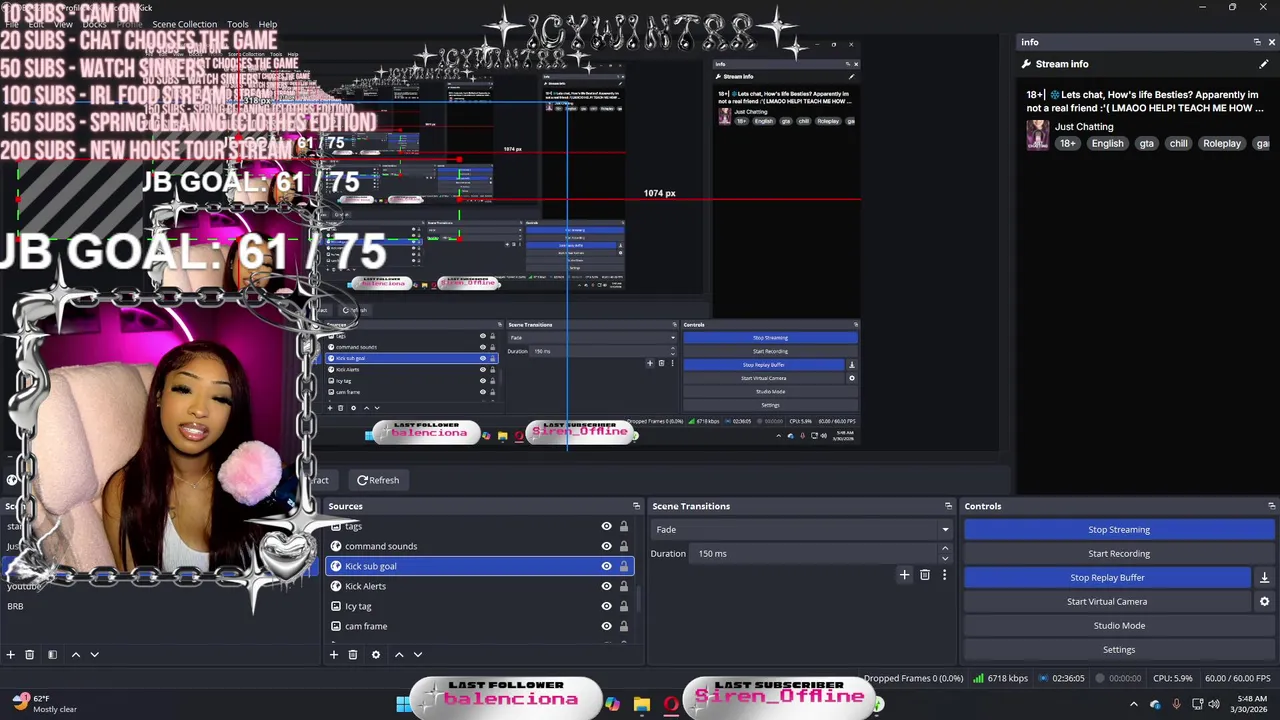1280x720 pixels.
Task: Float the Controls dock icon
Action: pos(1272,506)
